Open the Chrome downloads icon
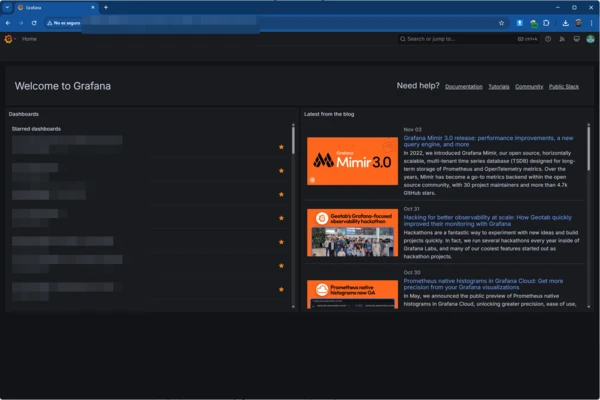The image size is (600, 400). tap(565, 23)
